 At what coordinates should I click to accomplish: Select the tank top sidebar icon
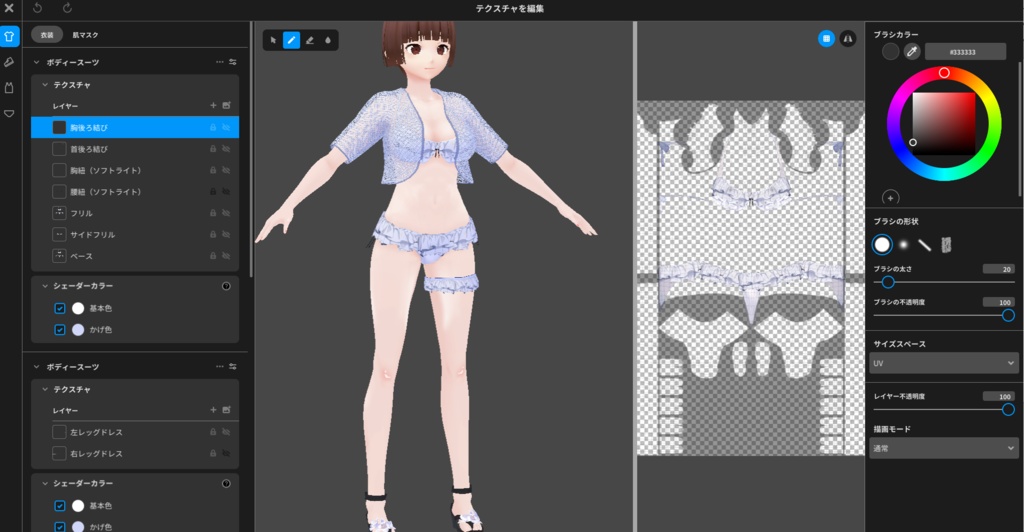point(9,87)
